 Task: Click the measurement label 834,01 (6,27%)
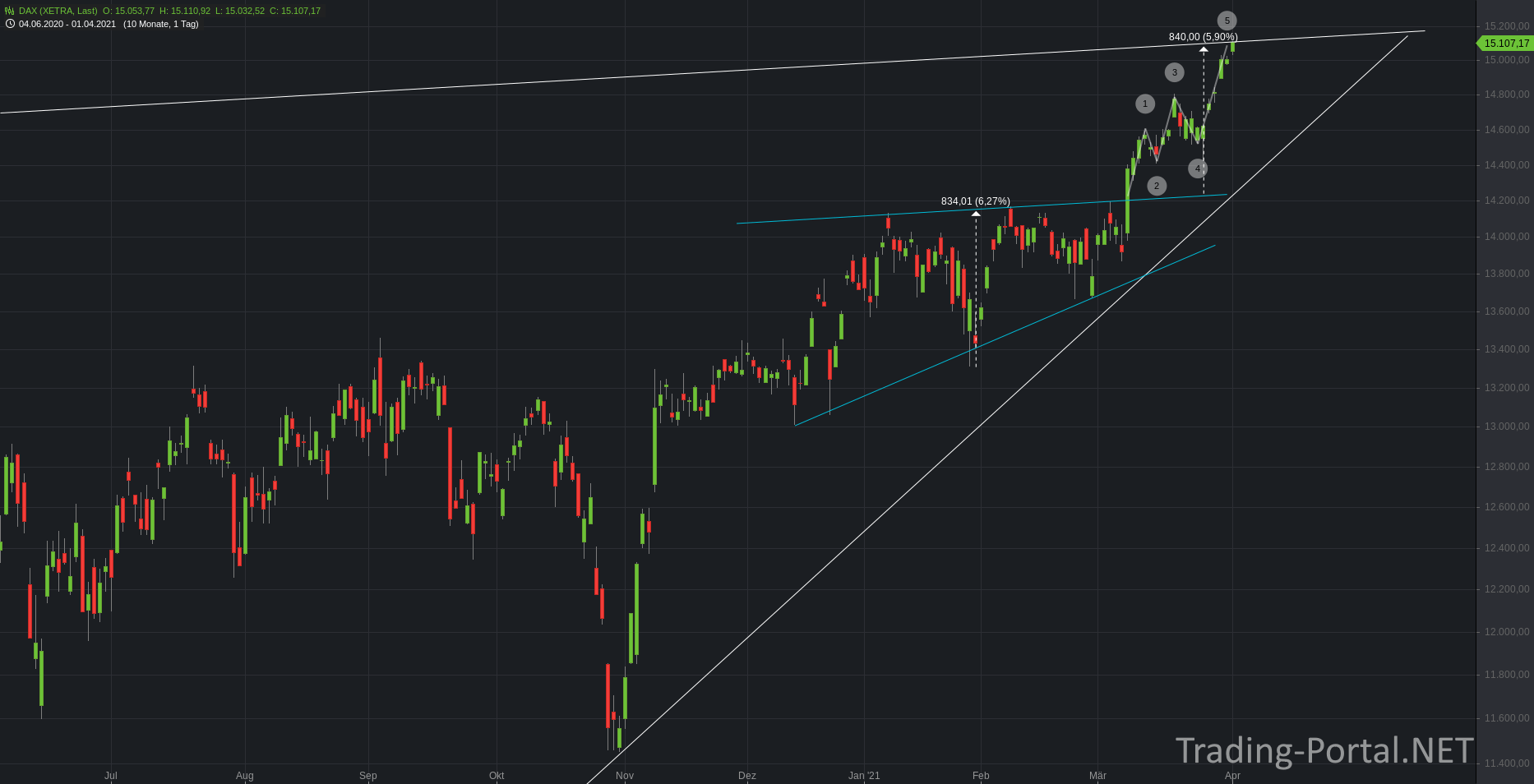coord(976,201)
